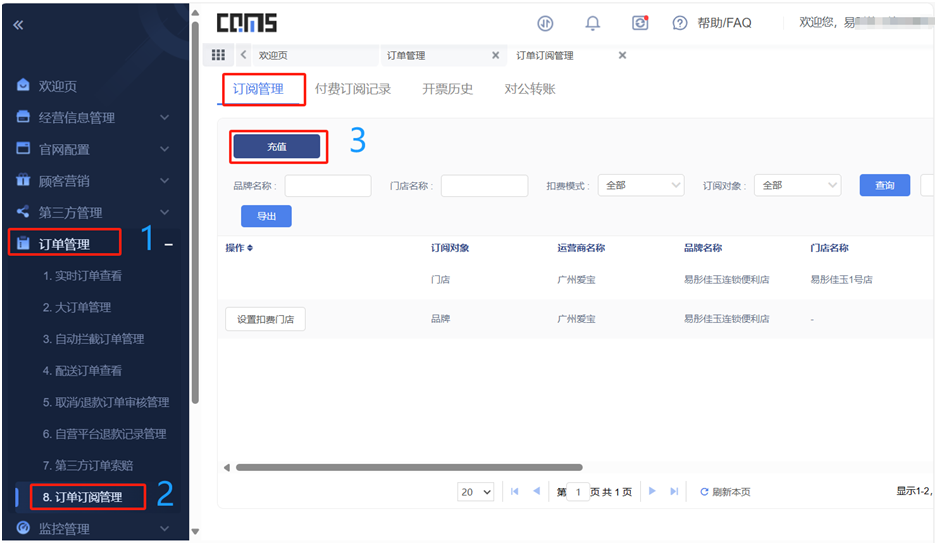937x545 pixels.
Task: Collapse the sidebar with the double-chevron icon
Action: (18, 25)
